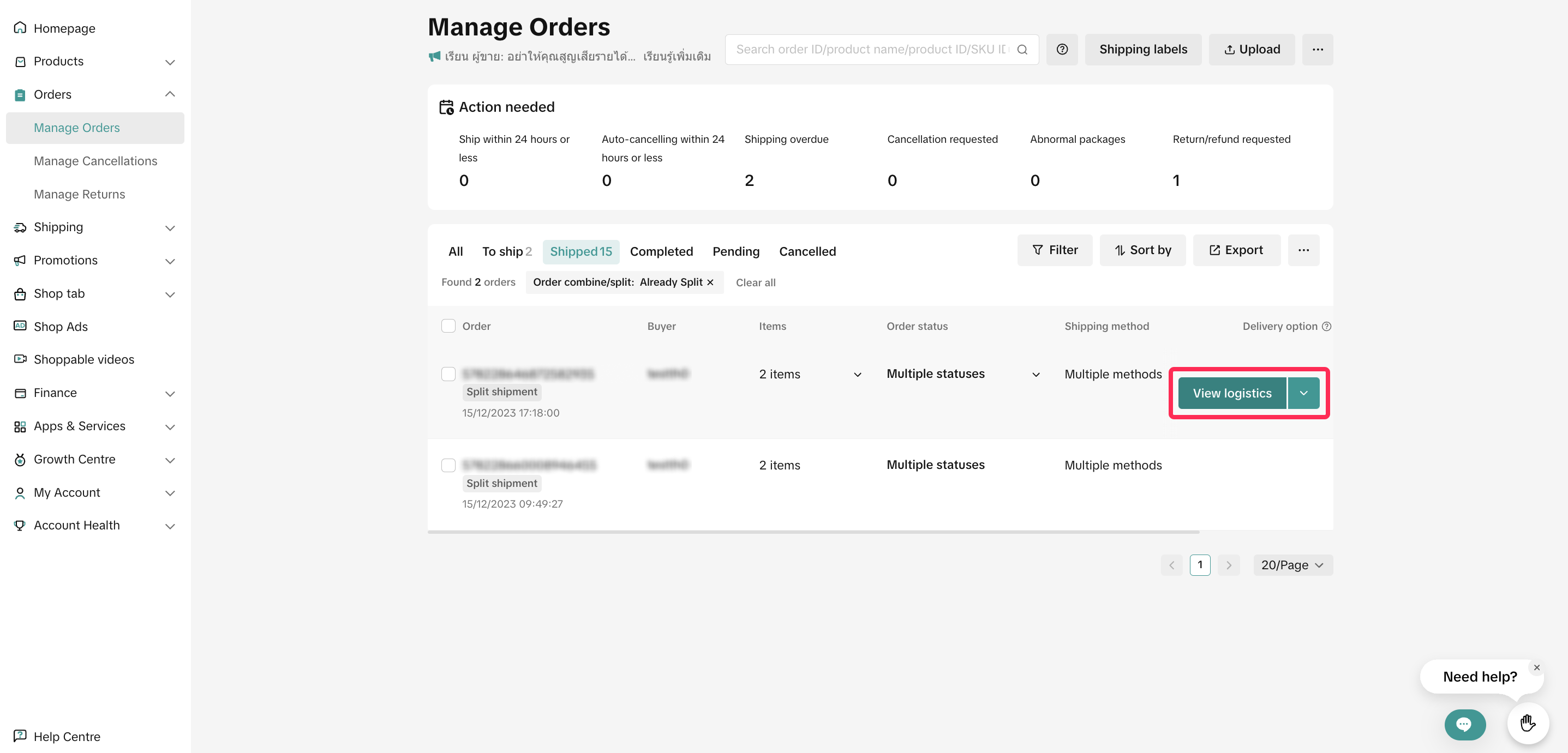
Task: Remove the Already Split filter tag
Action: point(710,282)
